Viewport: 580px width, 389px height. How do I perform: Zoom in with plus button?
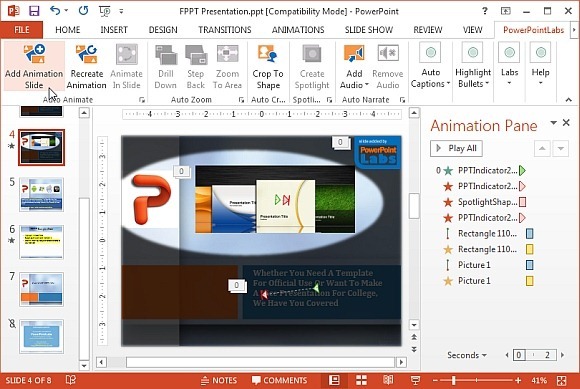coord(518,380)
